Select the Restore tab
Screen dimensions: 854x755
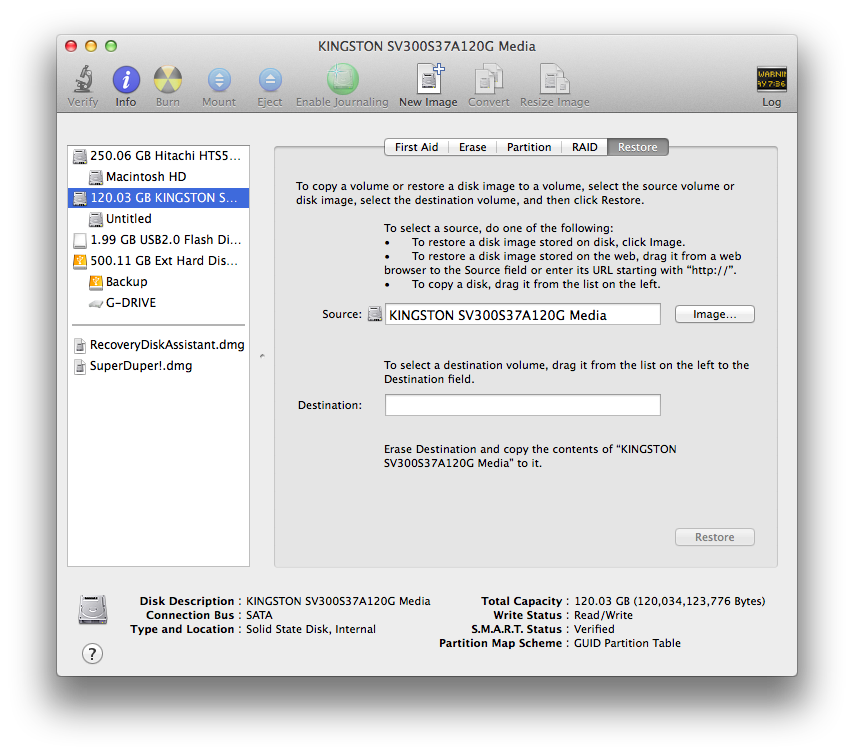pyautogui.click(x=638, y=147)
